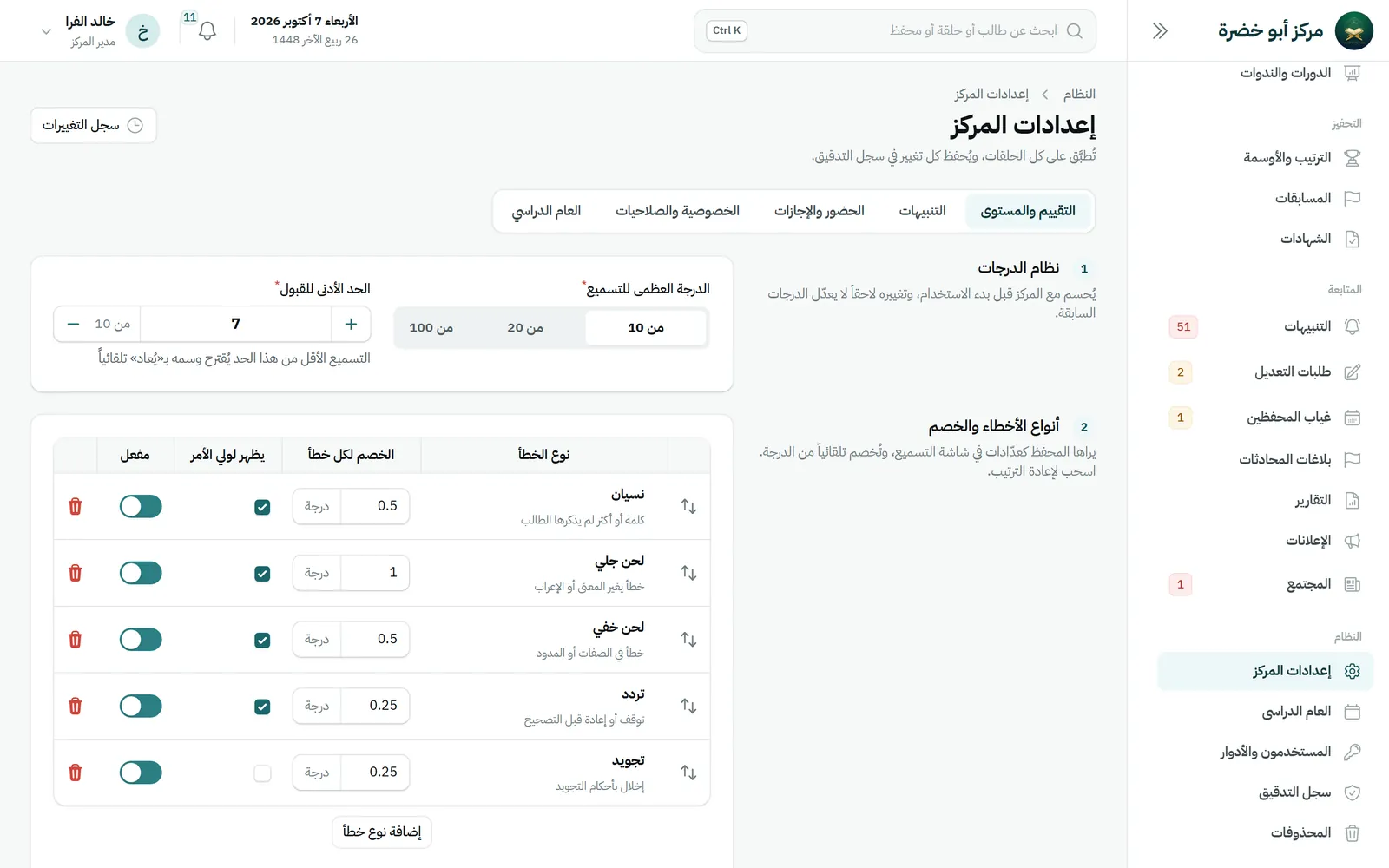
Task: Click the النظام breadcrumb link
Action: pos(1079,94)
